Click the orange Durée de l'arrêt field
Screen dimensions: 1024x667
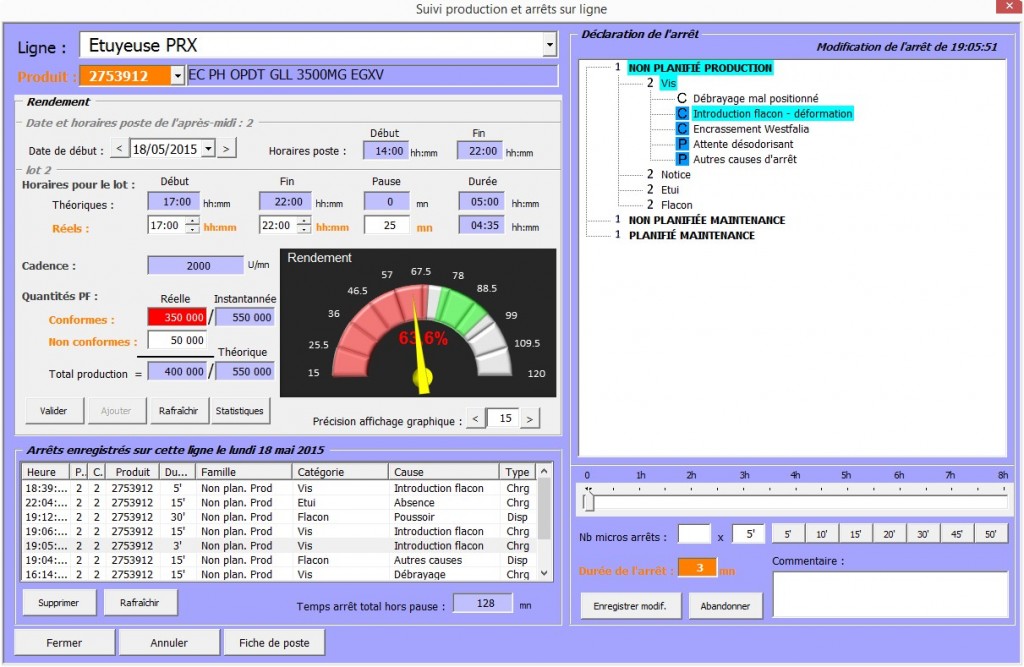[x=697, y=568]
